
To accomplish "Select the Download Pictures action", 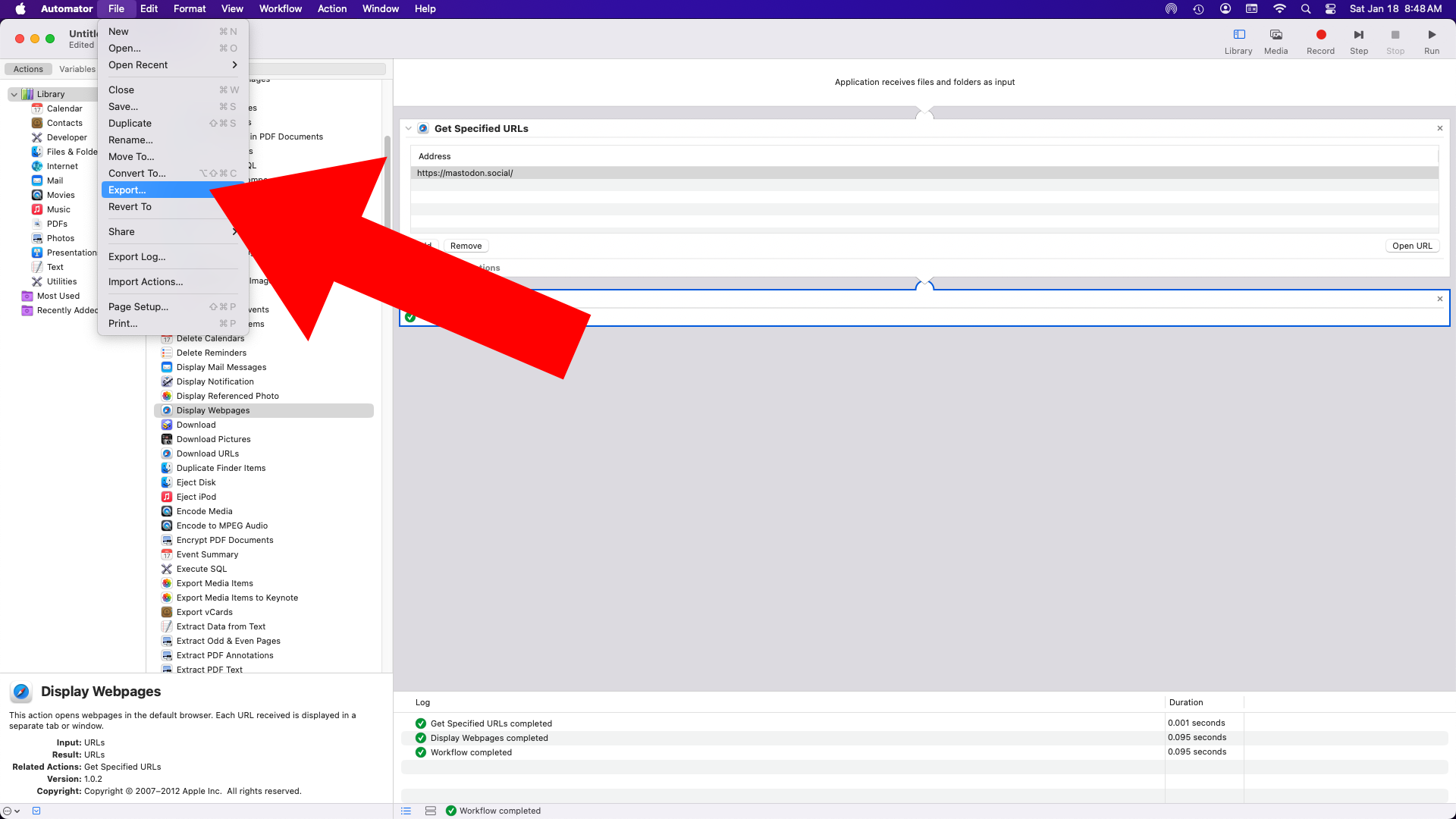I will [x=213, y=439].
